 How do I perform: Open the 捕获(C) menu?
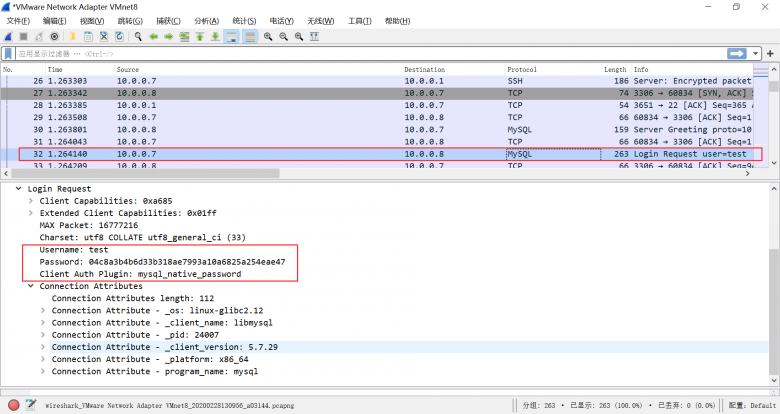tap(168, 21)
